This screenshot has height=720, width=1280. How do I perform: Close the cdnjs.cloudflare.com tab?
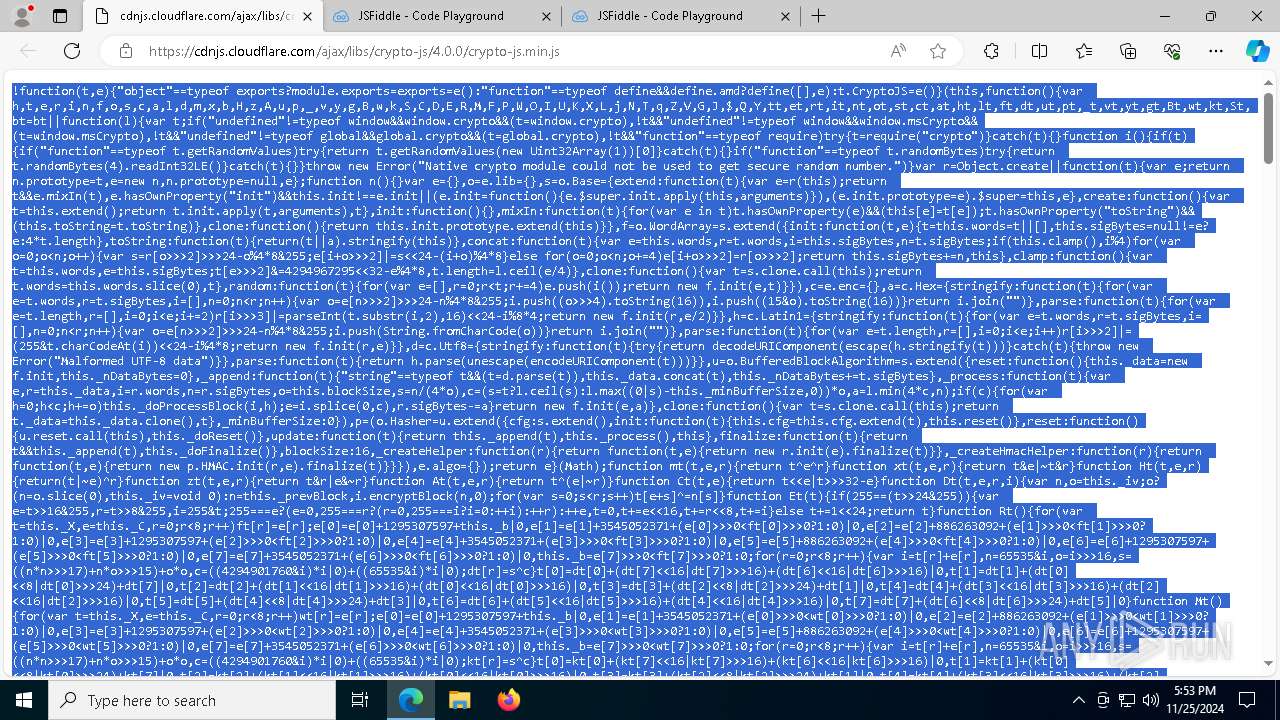coord(306,16)
